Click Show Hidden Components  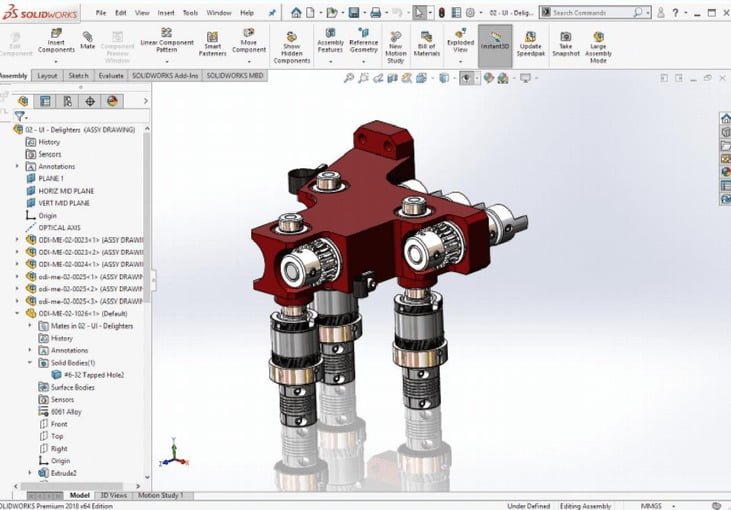(291, 47)
